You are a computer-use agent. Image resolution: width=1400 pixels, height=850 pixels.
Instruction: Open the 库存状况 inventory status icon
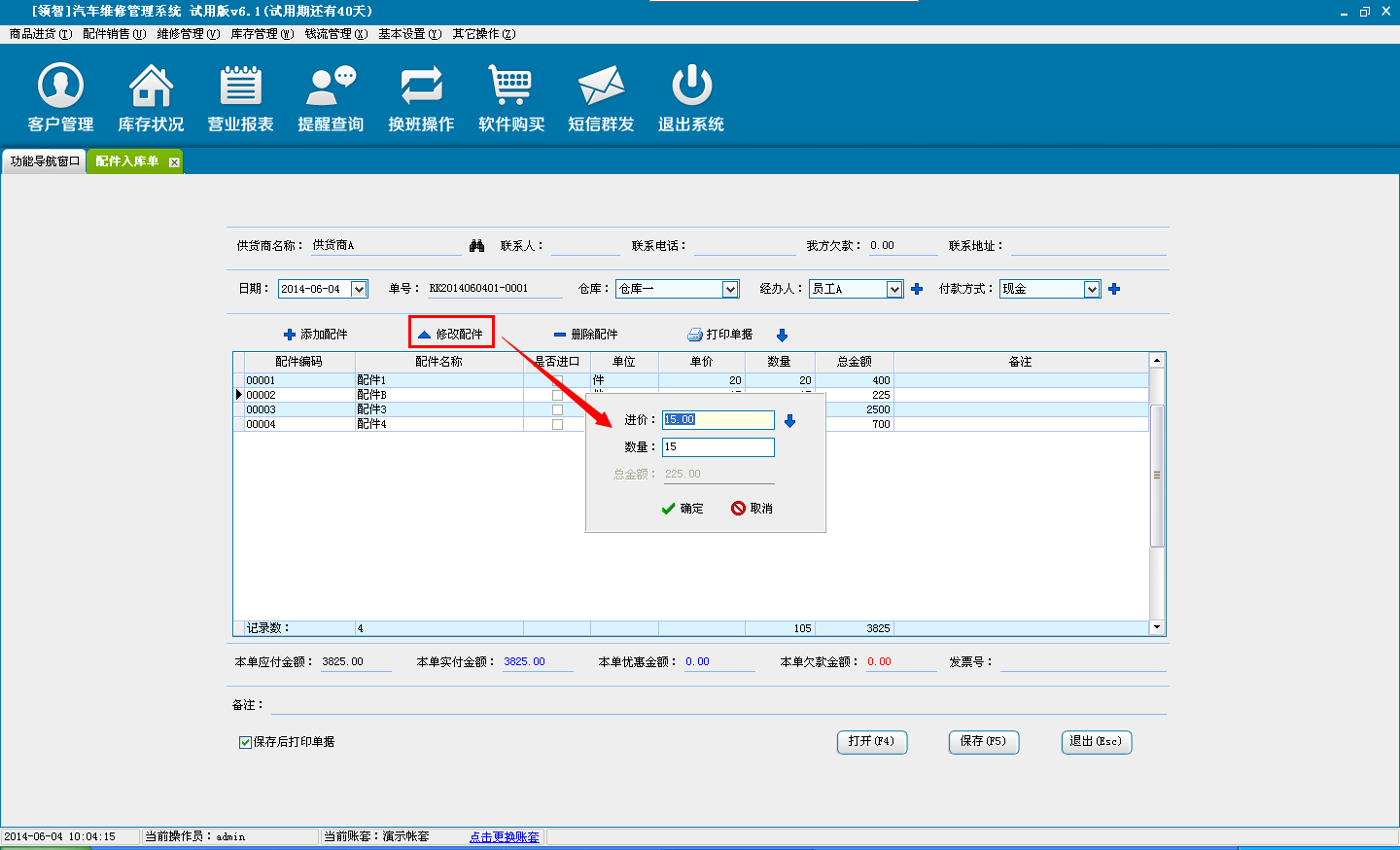pyautogui.click(x=151, y=87)
